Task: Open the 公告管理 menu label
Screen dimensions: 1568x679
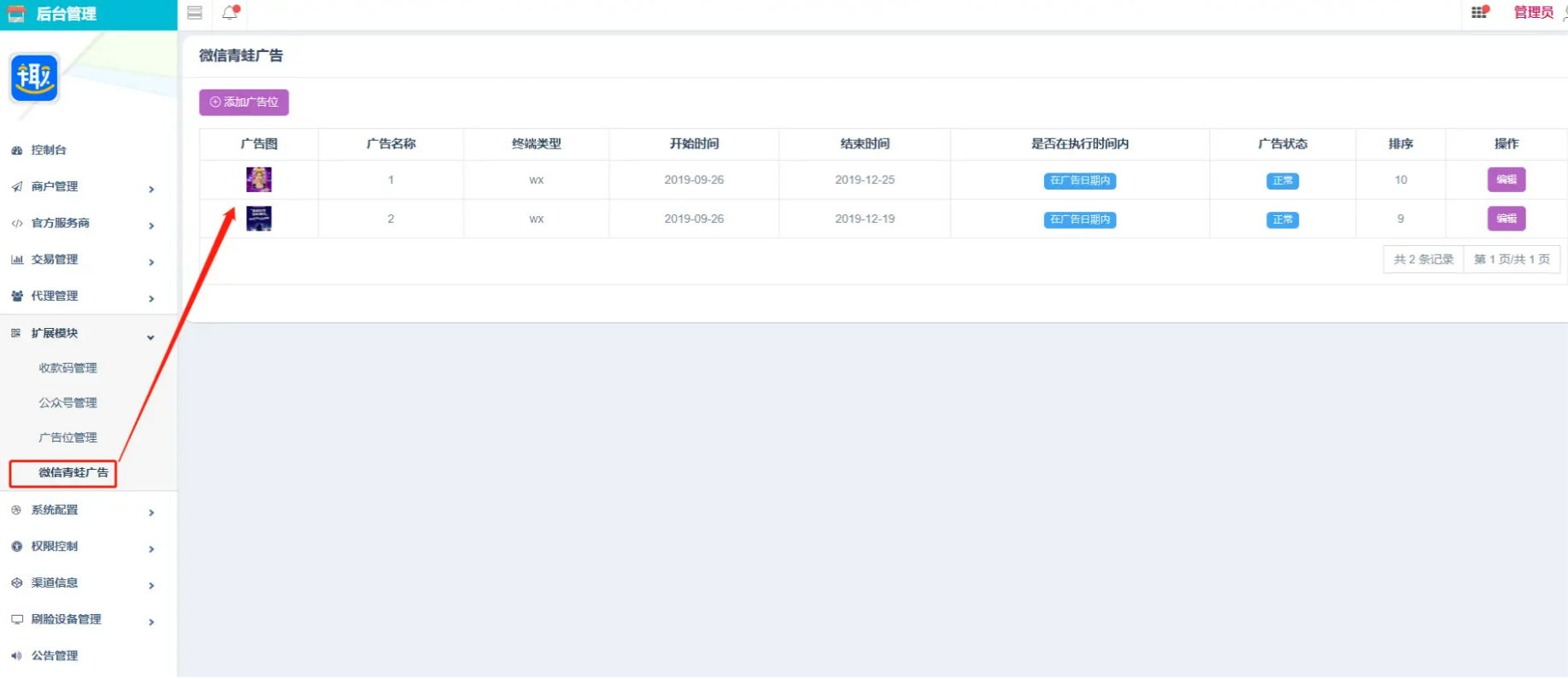Action: pos(55,656)
